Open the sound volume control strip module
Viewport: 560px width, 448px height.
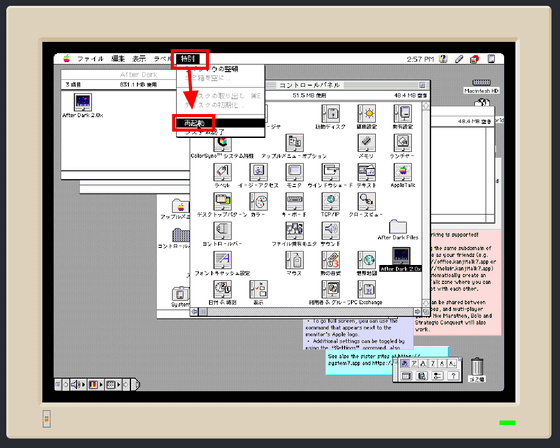[x=78, y=385]
